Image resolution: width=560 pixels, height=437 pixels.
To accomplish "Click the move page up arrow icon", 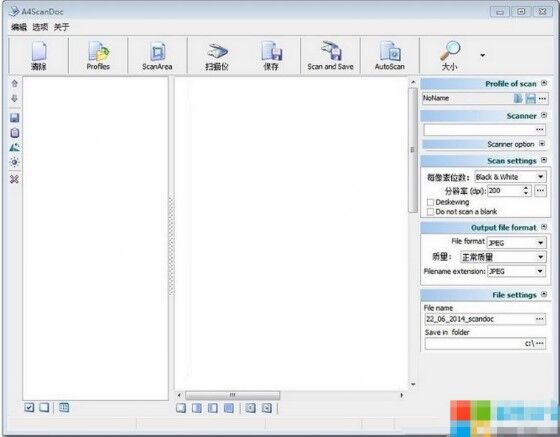I will pos(14,84).
